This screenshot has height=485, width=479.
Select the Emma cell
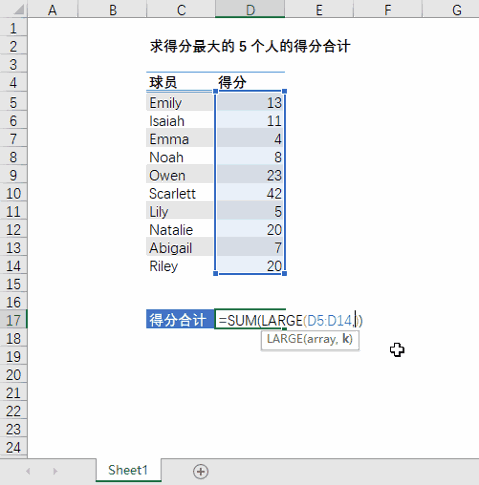pos(180,139)
